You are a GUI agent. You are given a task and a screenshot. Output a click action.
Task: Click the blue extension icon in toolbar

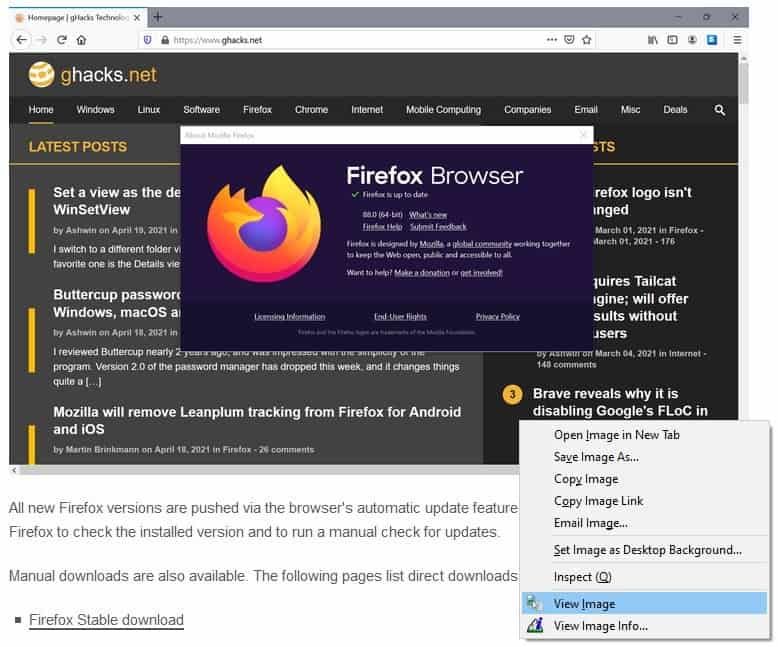tap(712, 40)
